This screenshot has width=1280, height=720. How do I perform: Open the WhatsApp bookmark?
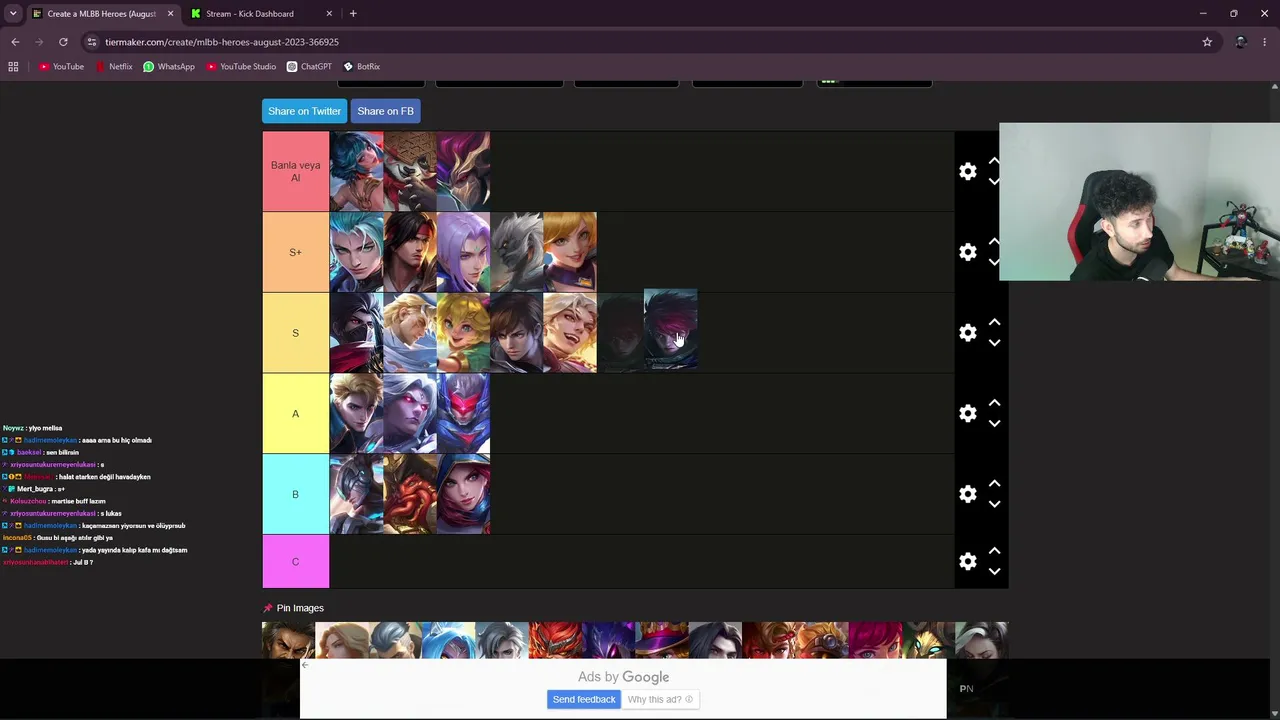(169, 66)
